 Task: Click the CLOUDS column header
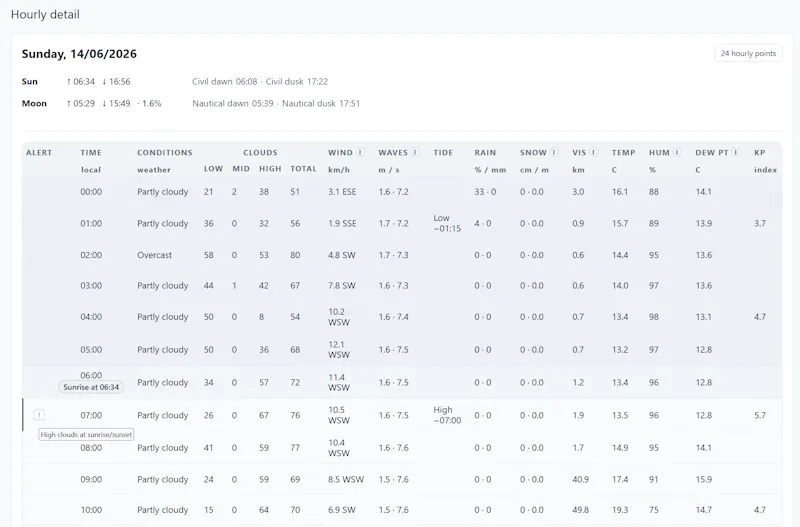[x=260, y=153]
